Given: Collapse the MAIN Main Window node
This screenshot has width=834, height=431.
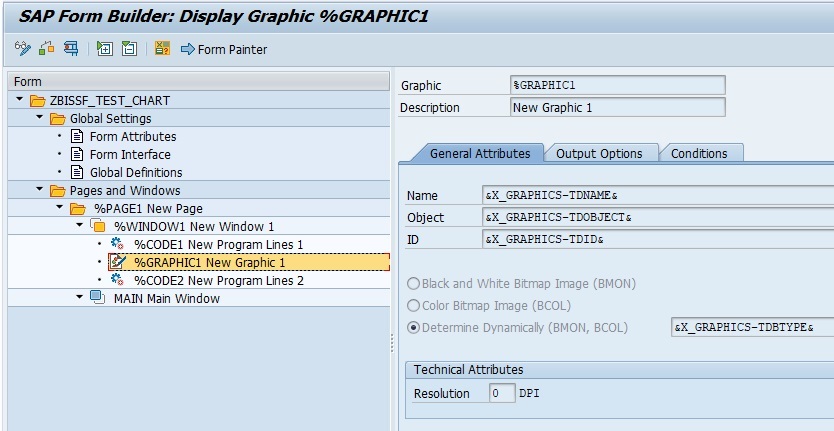Looking at the screenshot, I should pos(80,297).
